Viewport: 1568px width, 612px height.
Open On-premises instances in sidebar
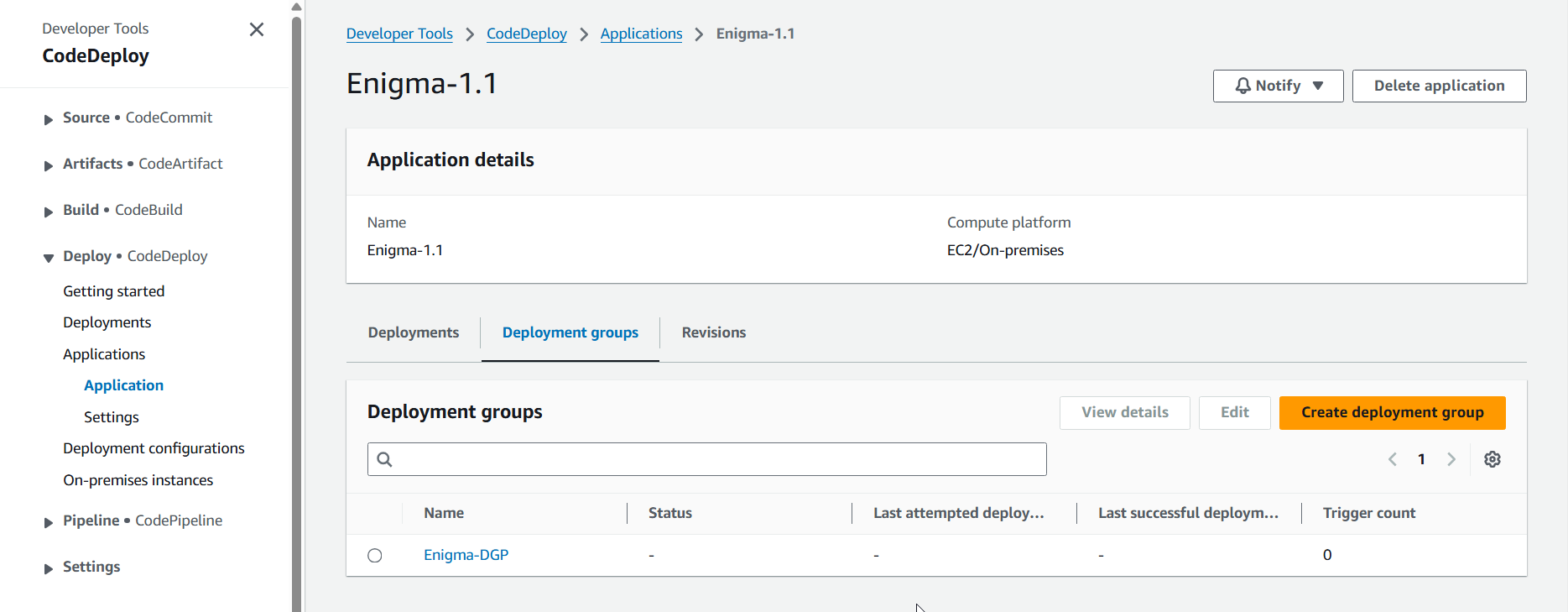pyautogui.click(x=138, y=480)
